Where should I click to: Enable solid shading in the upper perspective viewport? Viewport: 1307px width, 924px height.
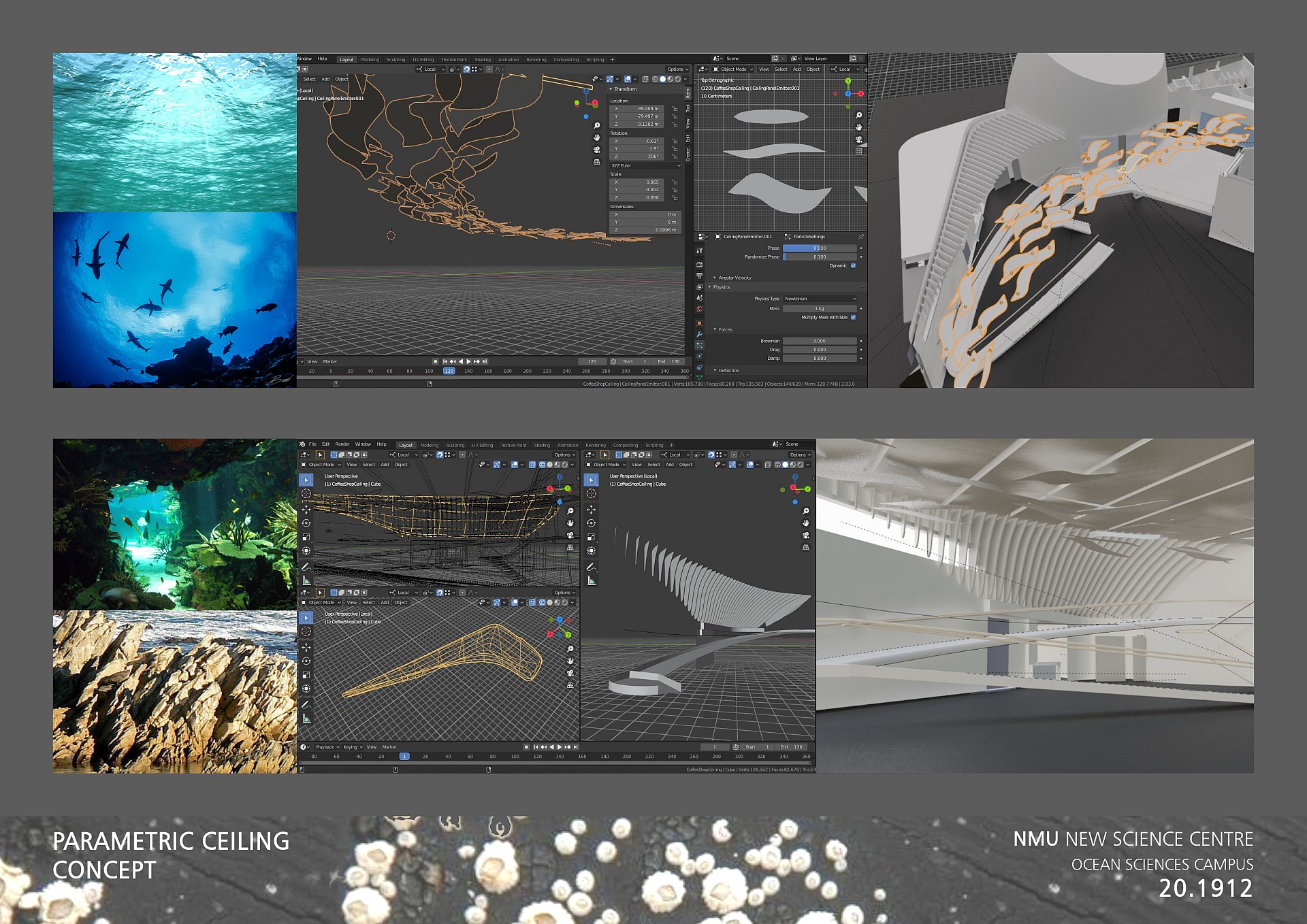[x=662, y=79]
